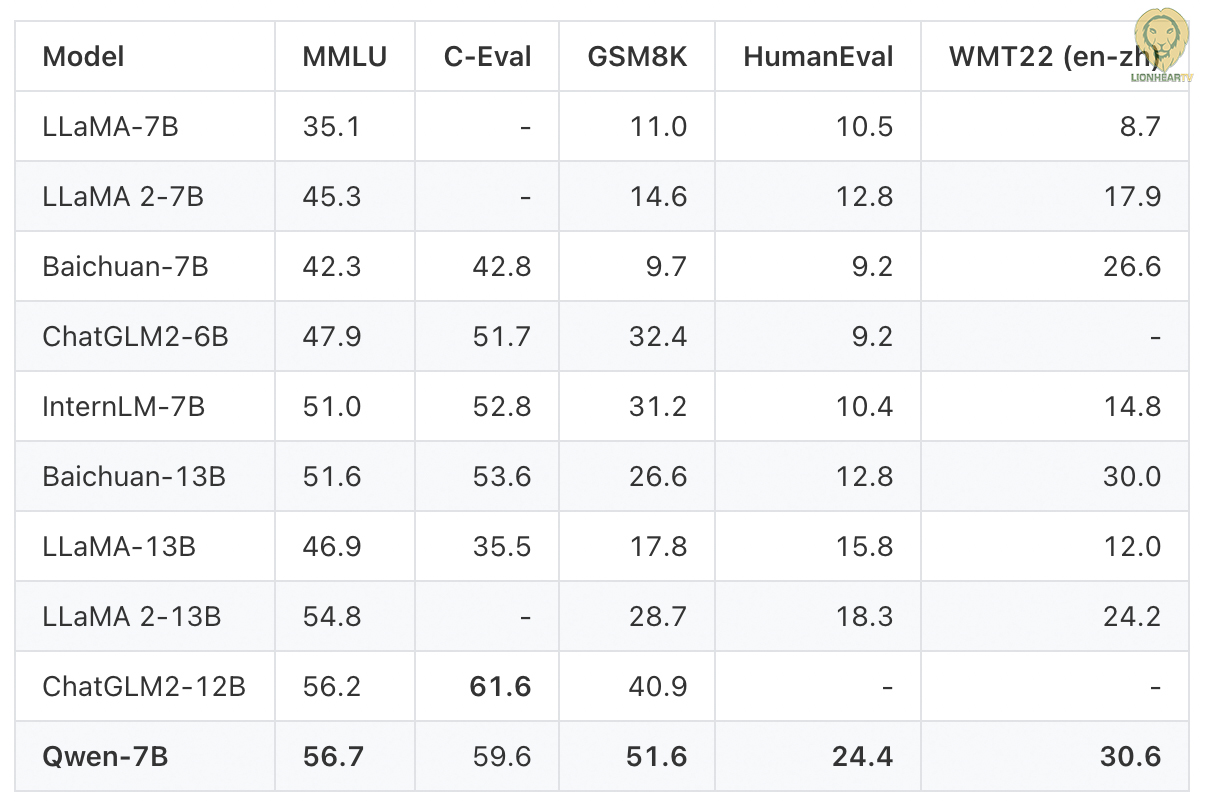Select the InternLM-7B row label
The image size is (1206, 806).
pos(124,406)
